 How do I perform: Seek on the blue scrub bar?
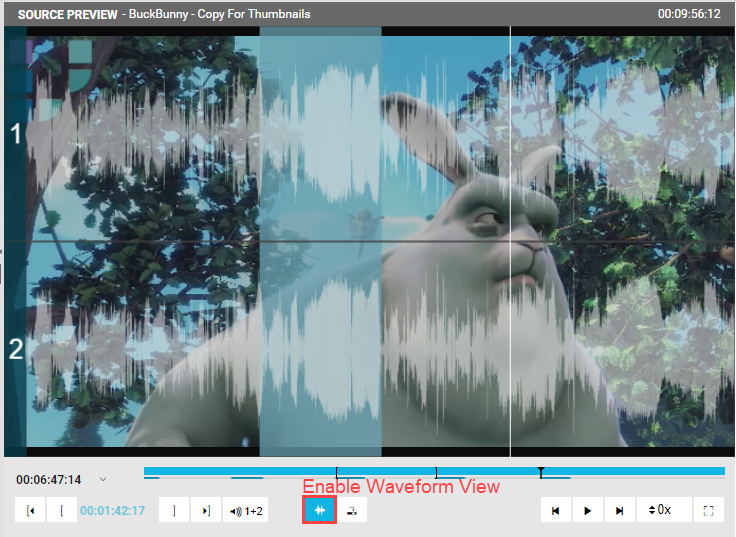click(434, 471)
